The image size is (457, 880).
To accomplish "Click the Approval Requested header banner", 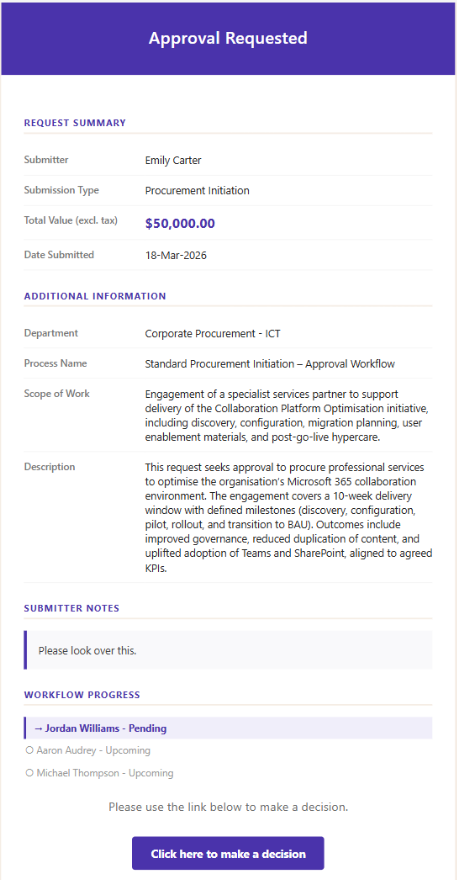I will [x=228, y=38].
